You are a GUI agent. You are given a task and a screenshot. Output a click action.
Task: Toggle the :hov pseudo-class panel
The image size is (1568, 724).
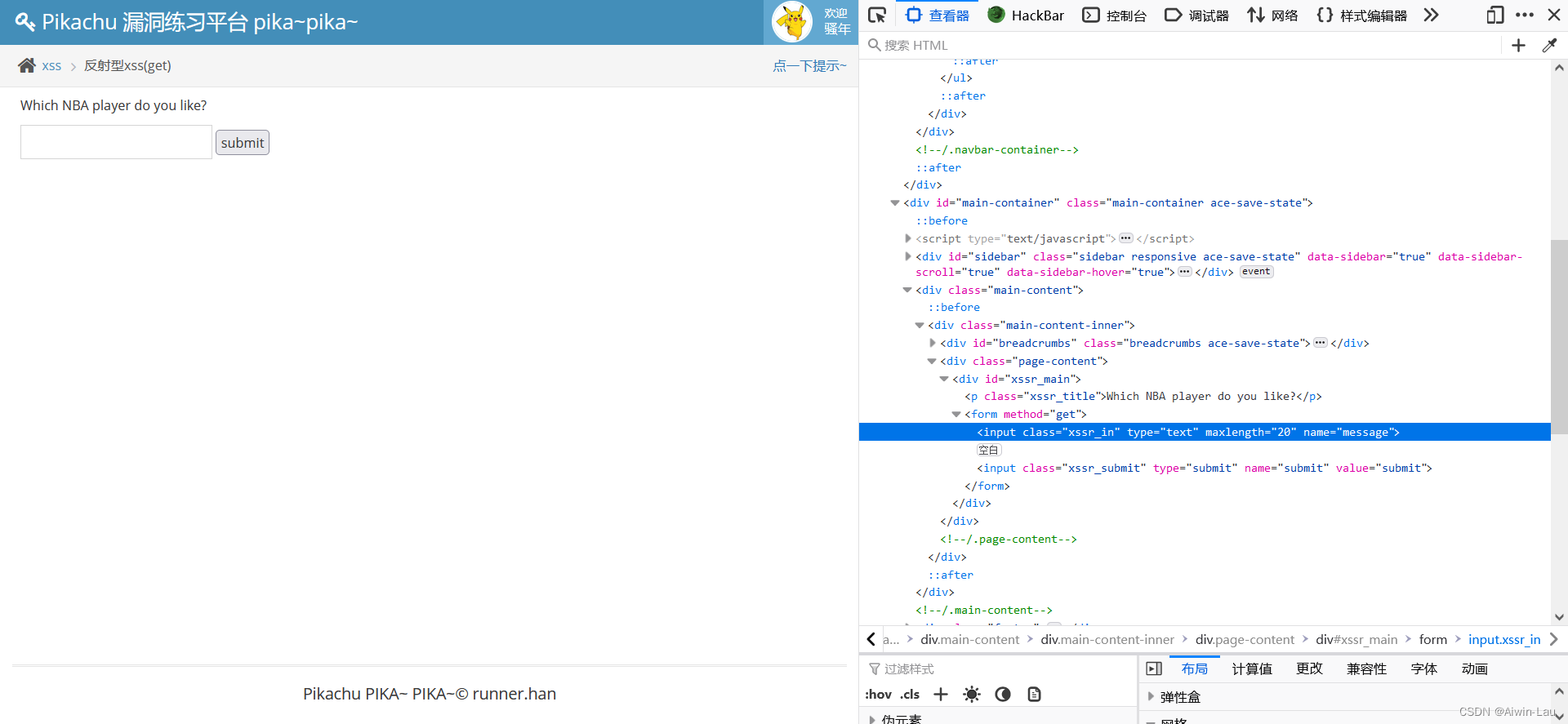pyautogui.click(x=878, y=695)
